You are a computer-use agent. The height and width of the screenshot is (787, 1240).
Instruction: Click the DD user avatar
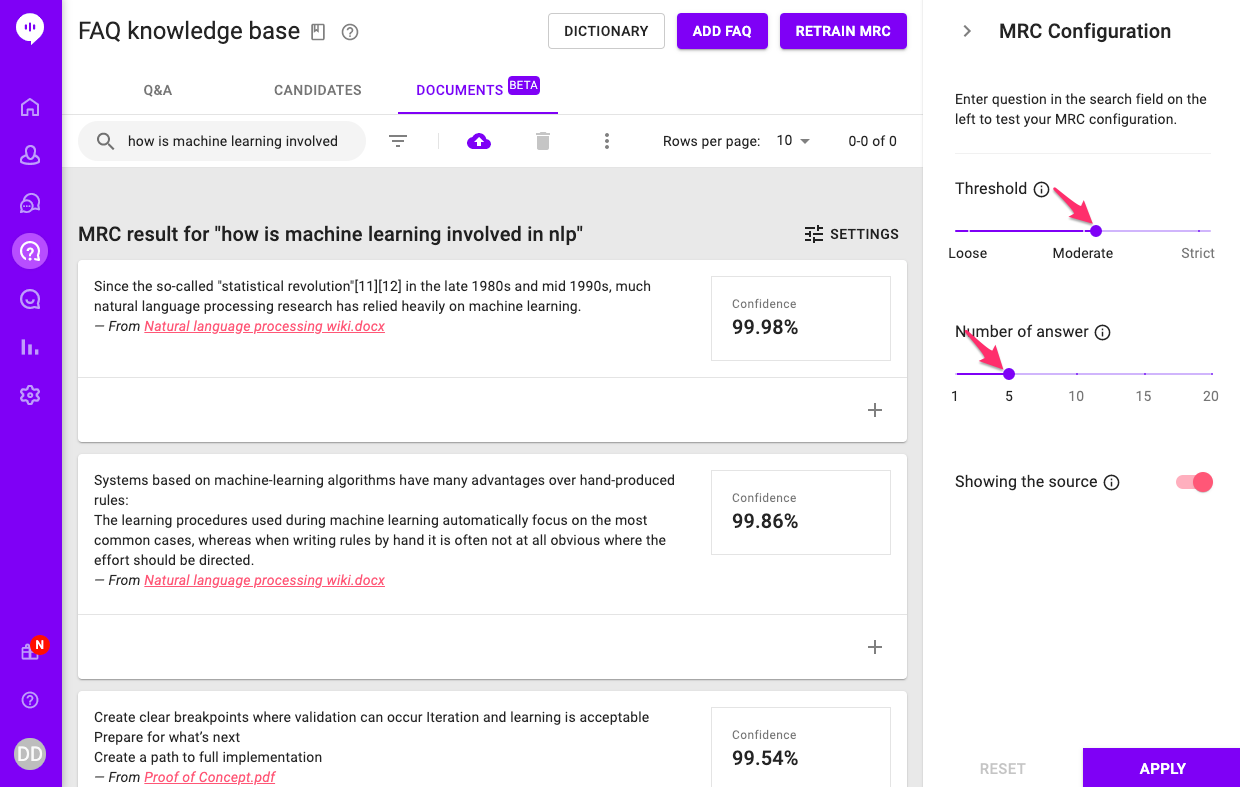point(30,754)
